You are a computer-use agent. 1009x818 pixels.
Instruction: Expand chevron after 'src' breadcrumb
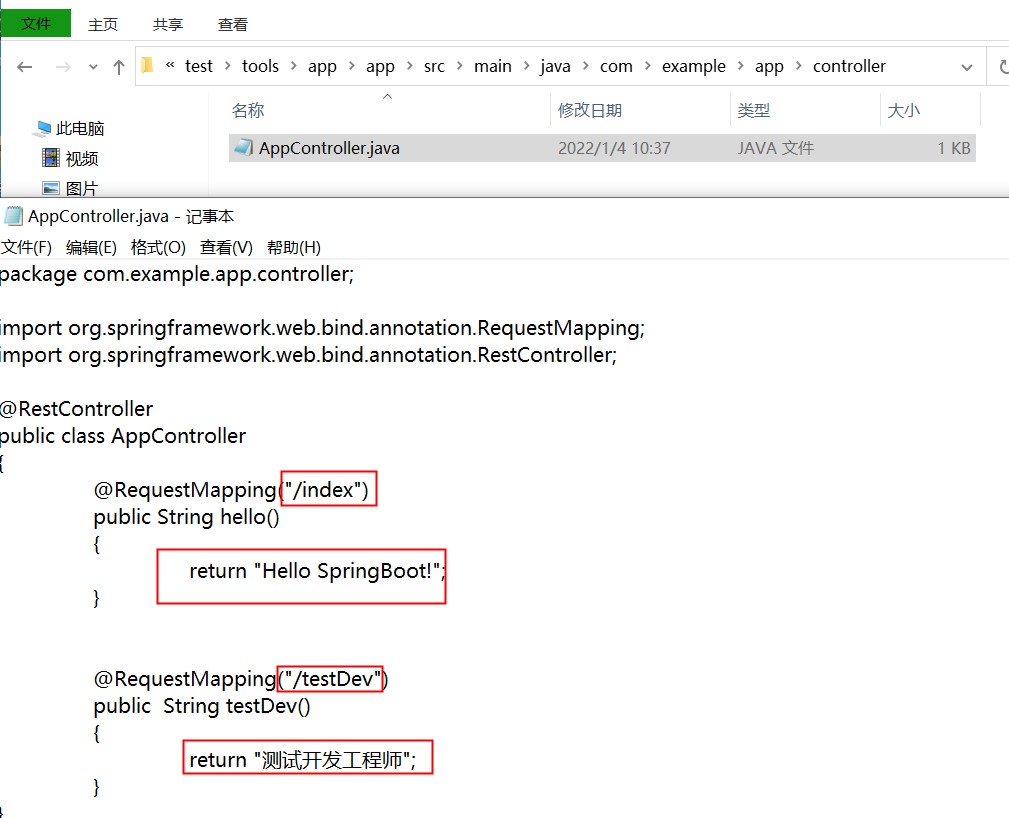[459, 66]
